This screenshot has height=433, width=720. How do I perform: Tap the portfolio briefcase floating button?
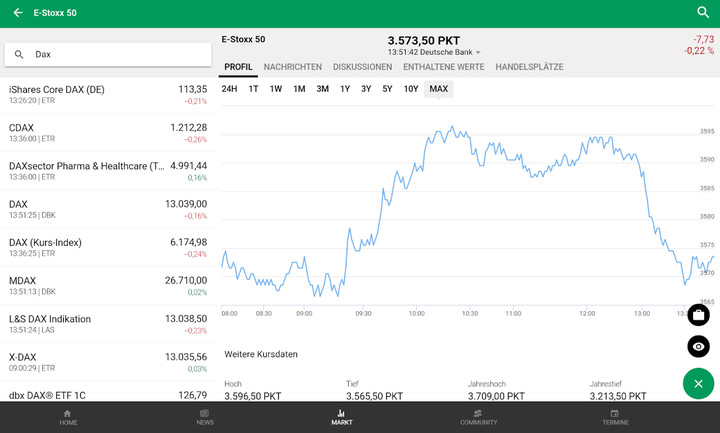(x=698, y=315)
